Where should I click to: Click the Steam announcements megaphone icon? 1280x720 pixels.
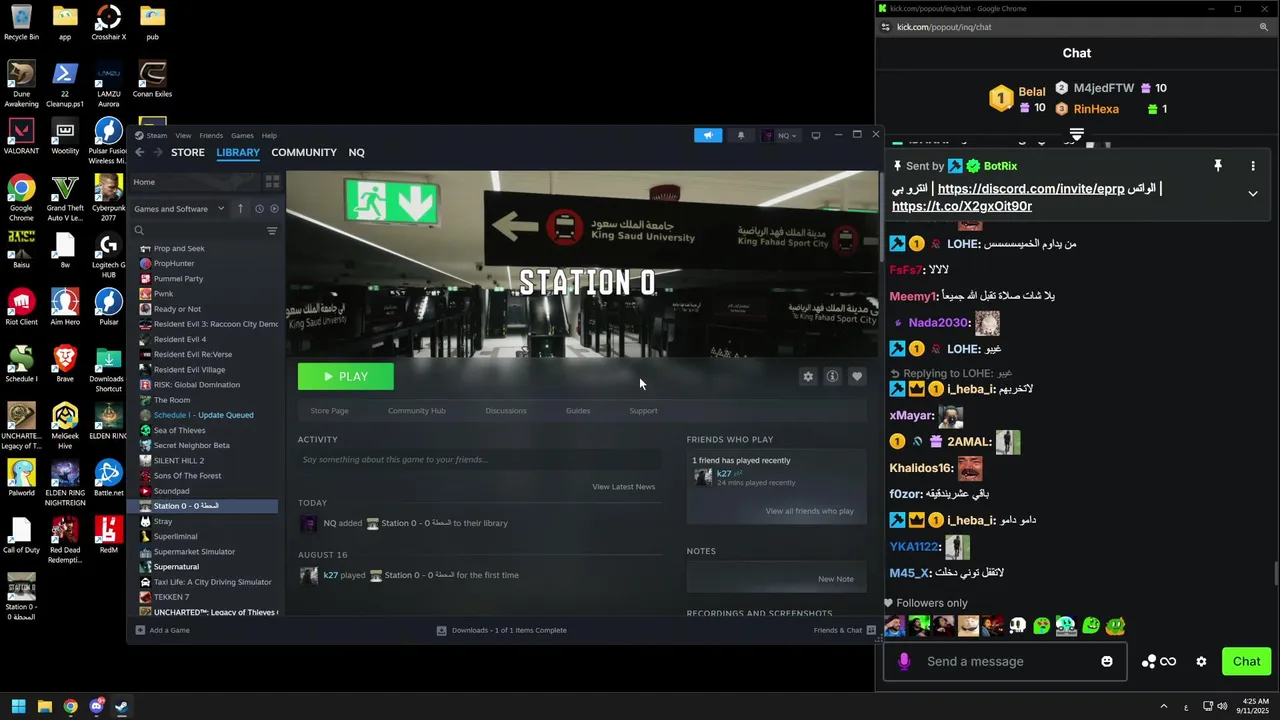click(708, 135)
